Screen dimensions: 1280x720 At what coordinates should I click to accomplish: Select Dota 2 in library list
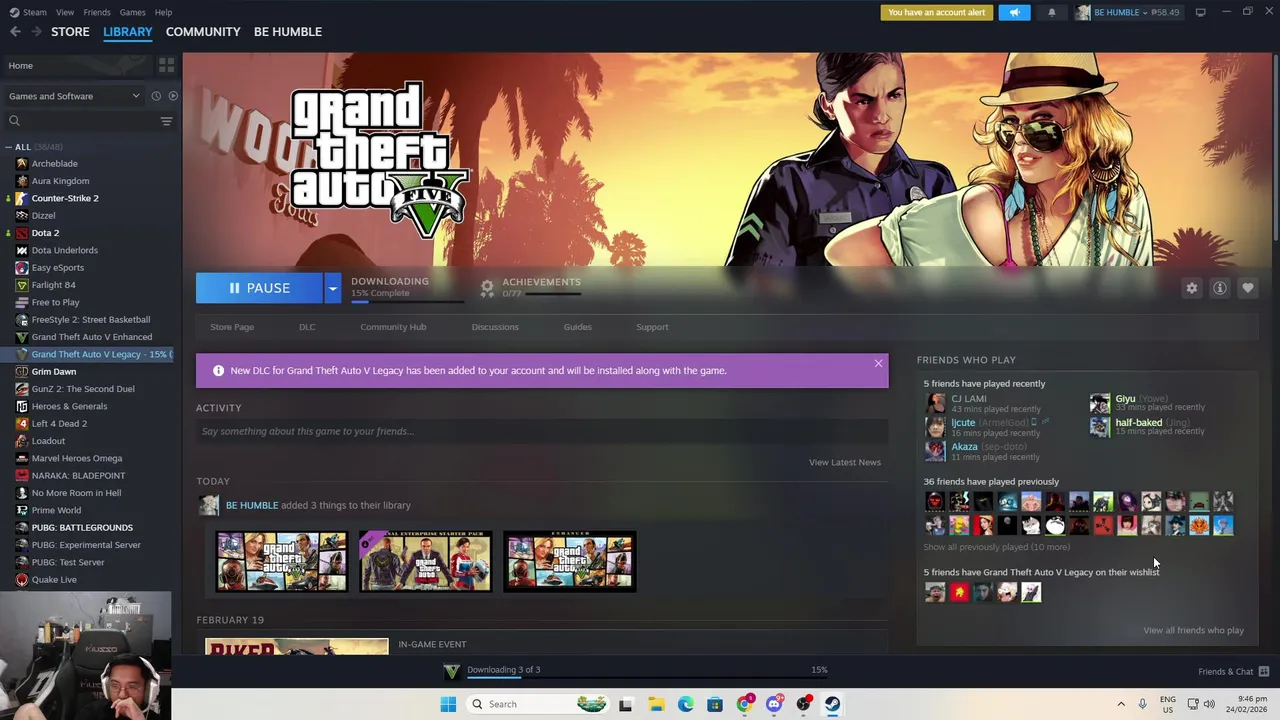pyautogui.click(x=44, y=233)
